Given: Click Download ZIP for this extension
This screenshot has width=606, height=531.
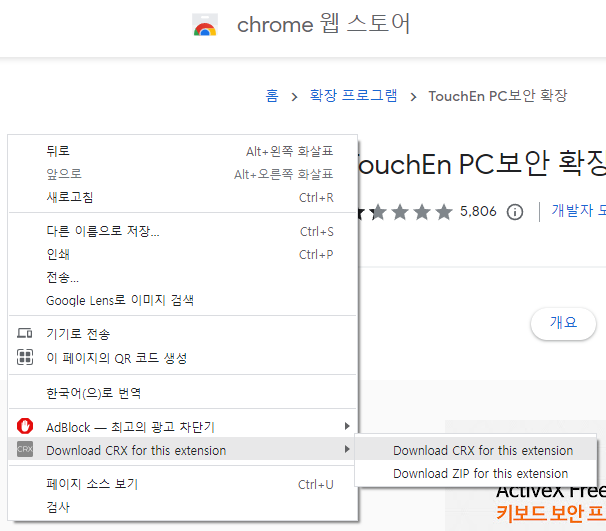Looking at the screenshot, I should (x=476, y=473).
